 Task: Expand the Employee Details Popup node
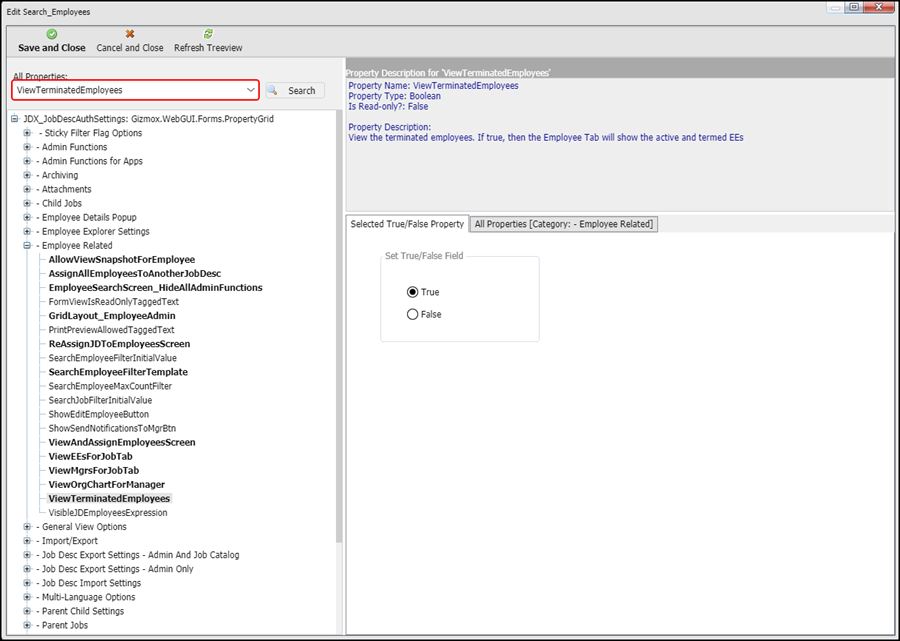[x=27, y=217]
